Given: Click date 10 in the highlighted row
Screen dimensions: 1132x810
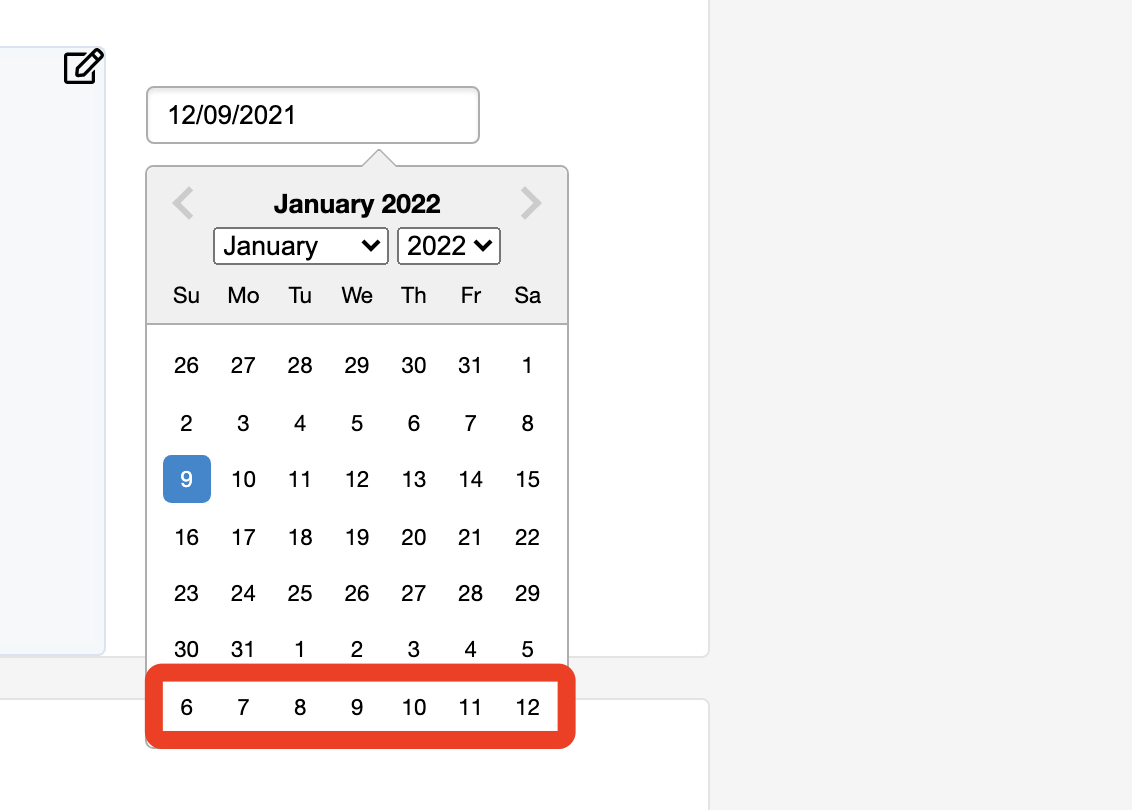Looking at the screenshot, I should 413,707.
